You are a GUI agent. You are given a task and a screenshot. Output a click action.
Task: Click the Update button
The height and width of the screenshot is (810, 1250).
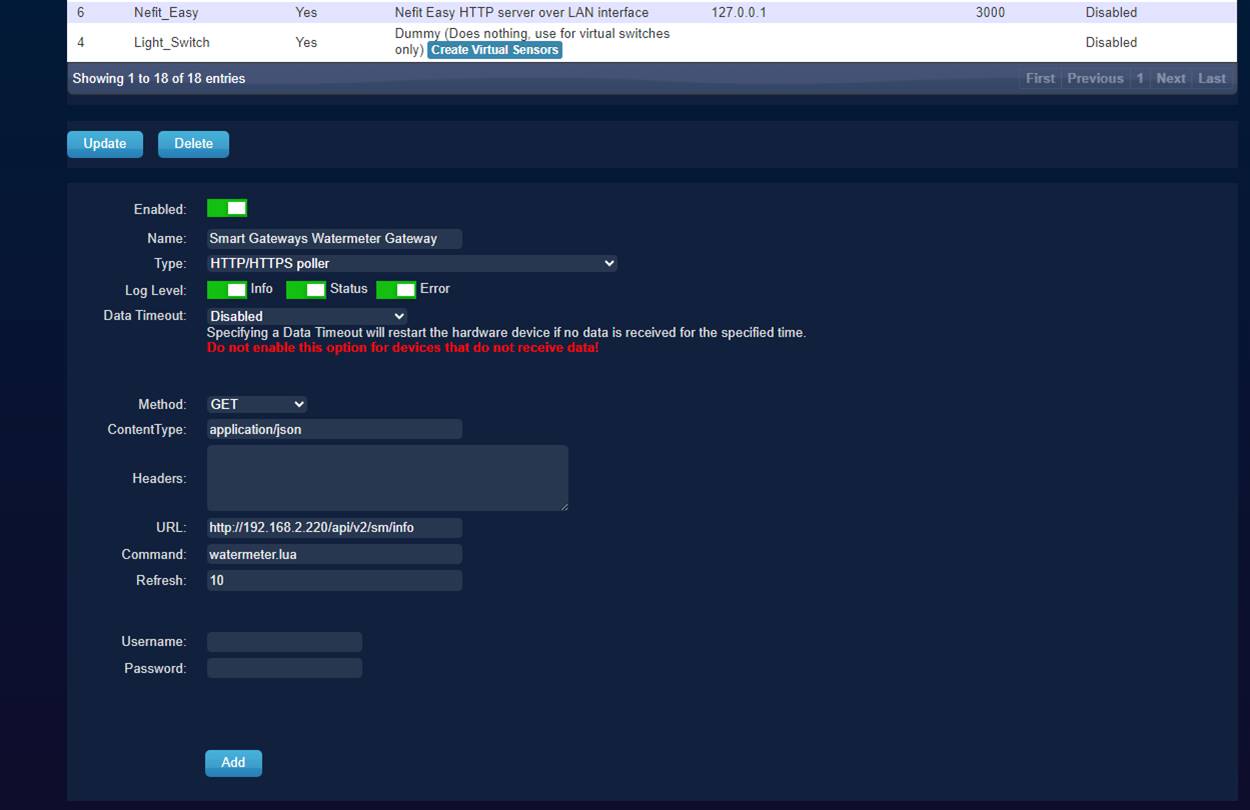[105, 144]
